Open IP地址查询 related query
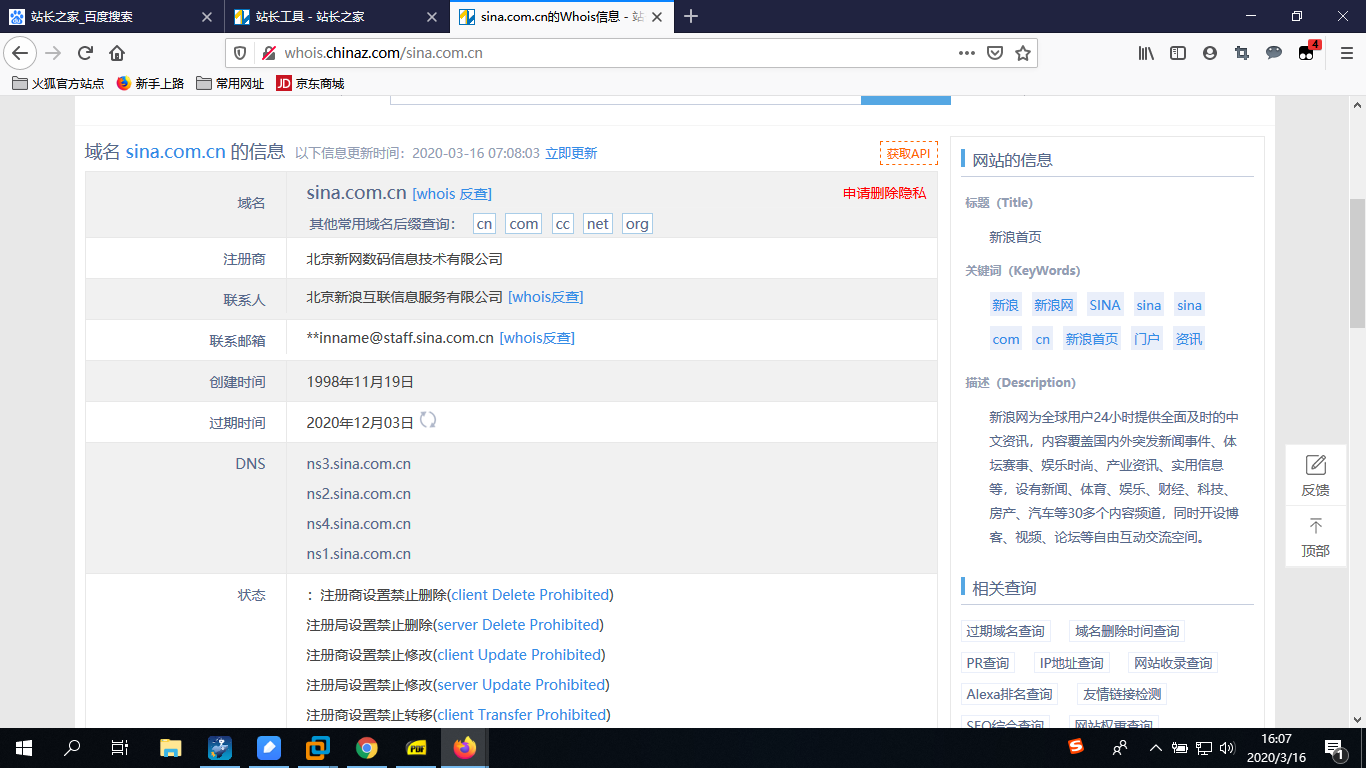This screenshot has height=768, width=1366. (1071, 663)
